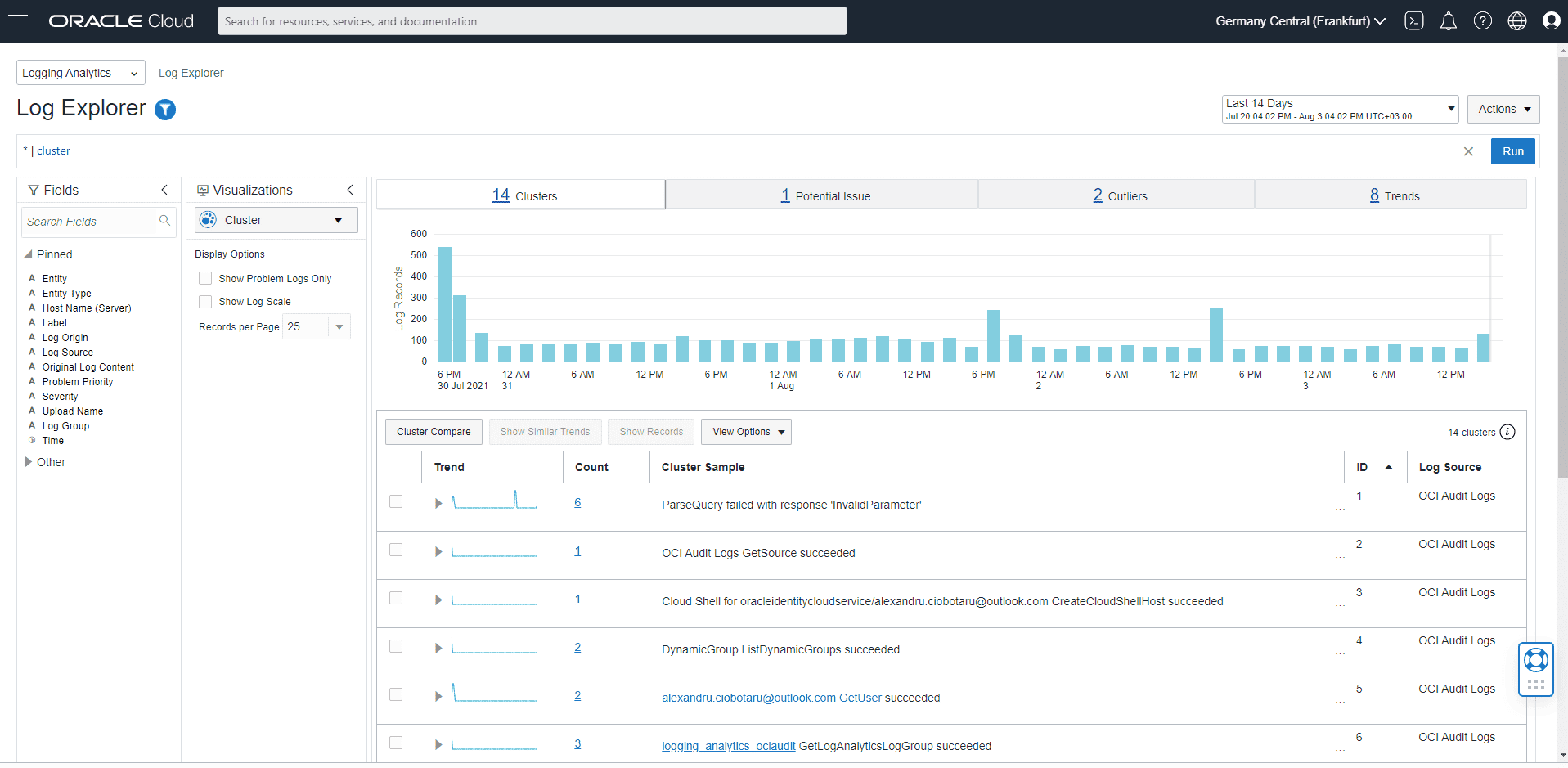Image resolution: width=1568 pixels, height=768 pixels.
Task: Open the Cluster visualization dropdown
Action: point(276,220)
